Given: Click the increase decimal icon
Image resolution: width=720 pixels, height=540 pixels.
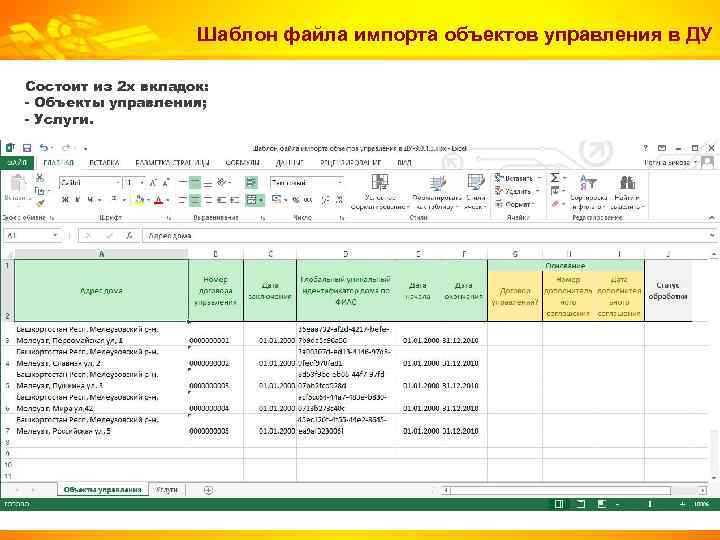Looking at the screenshot, I should click(x=326, y=200).
